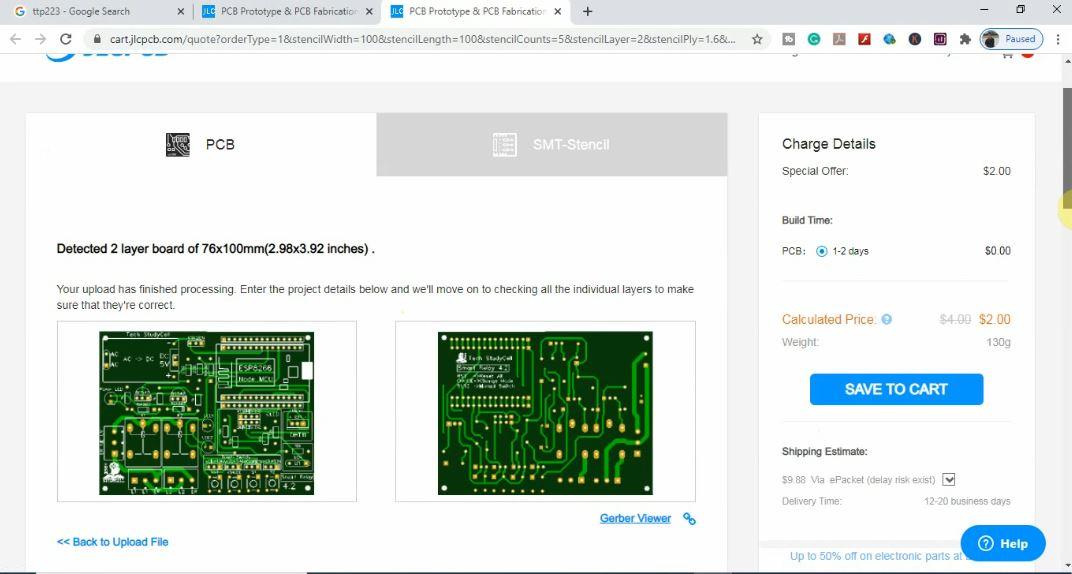Switch to the second JLCPCB browser tab

tap(288, 12)
